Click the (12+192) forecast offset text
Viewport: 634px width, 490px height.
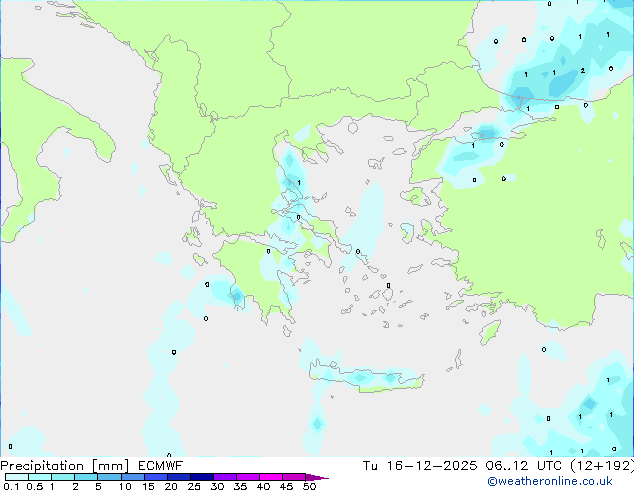(602, 466)
